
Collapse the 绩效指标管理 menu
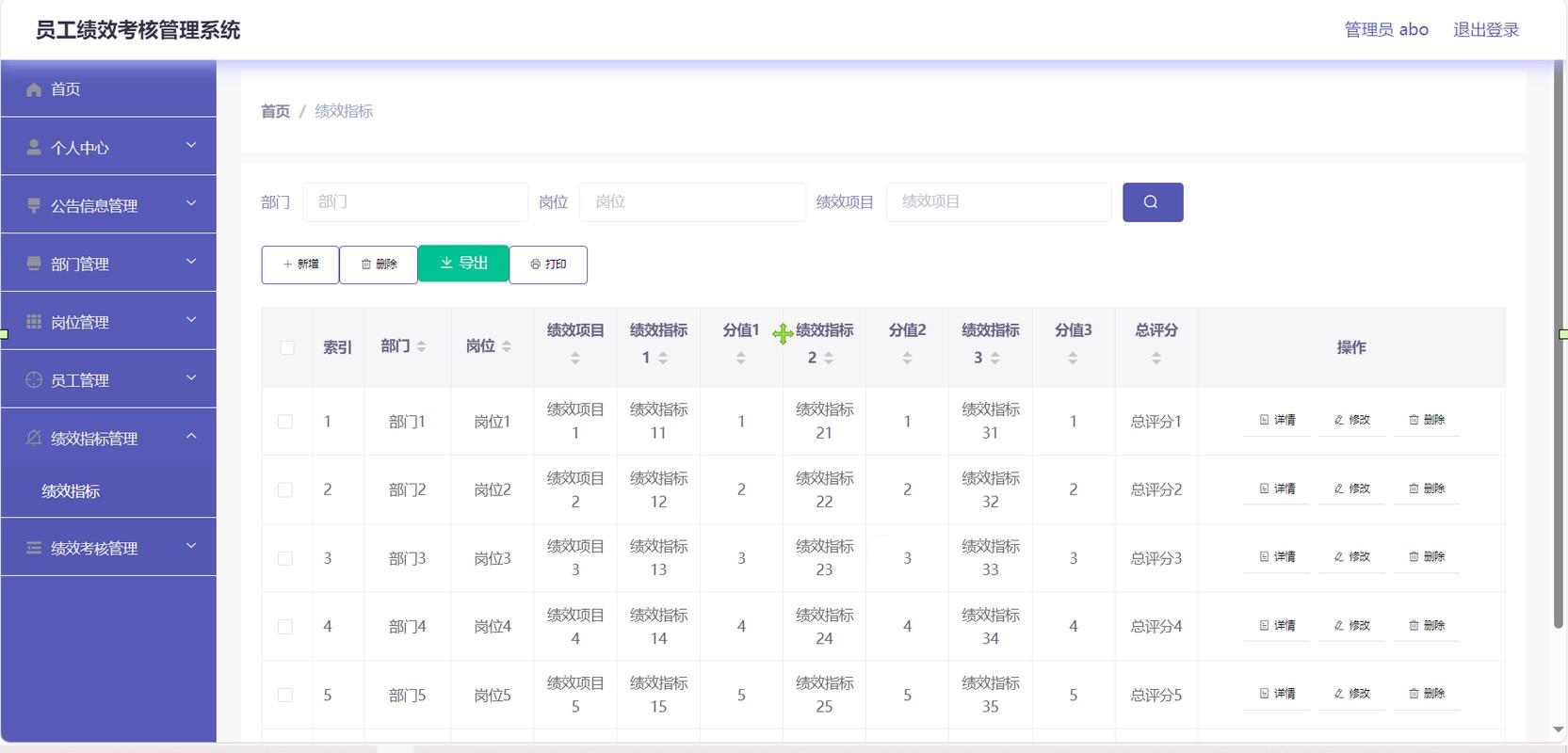coord(108,437)
